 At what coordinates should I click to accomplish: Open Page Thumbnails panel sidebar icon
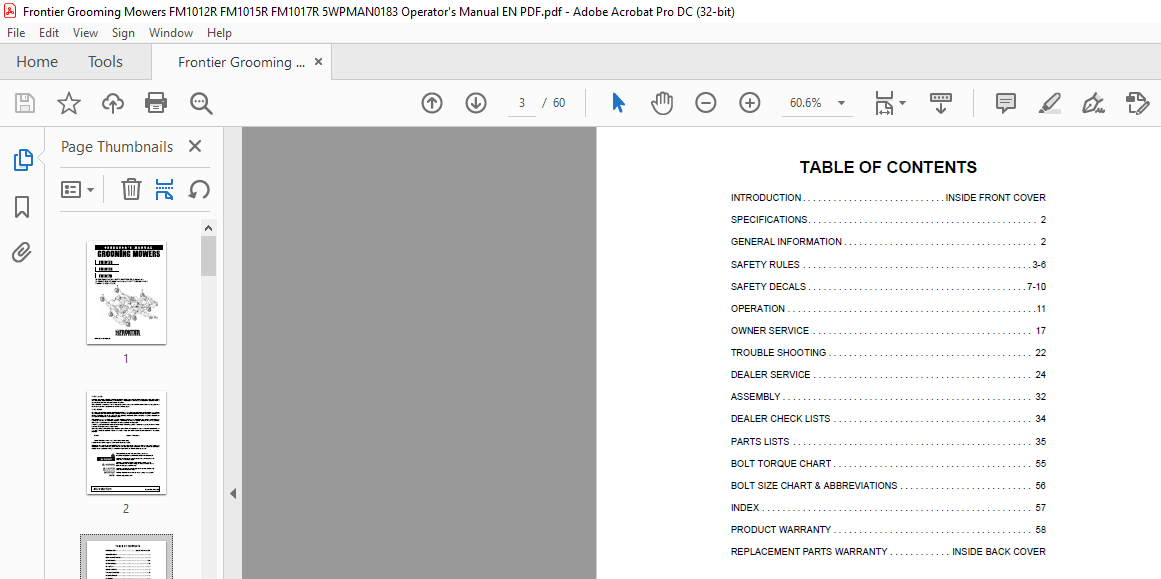click(x=23, y=160)
